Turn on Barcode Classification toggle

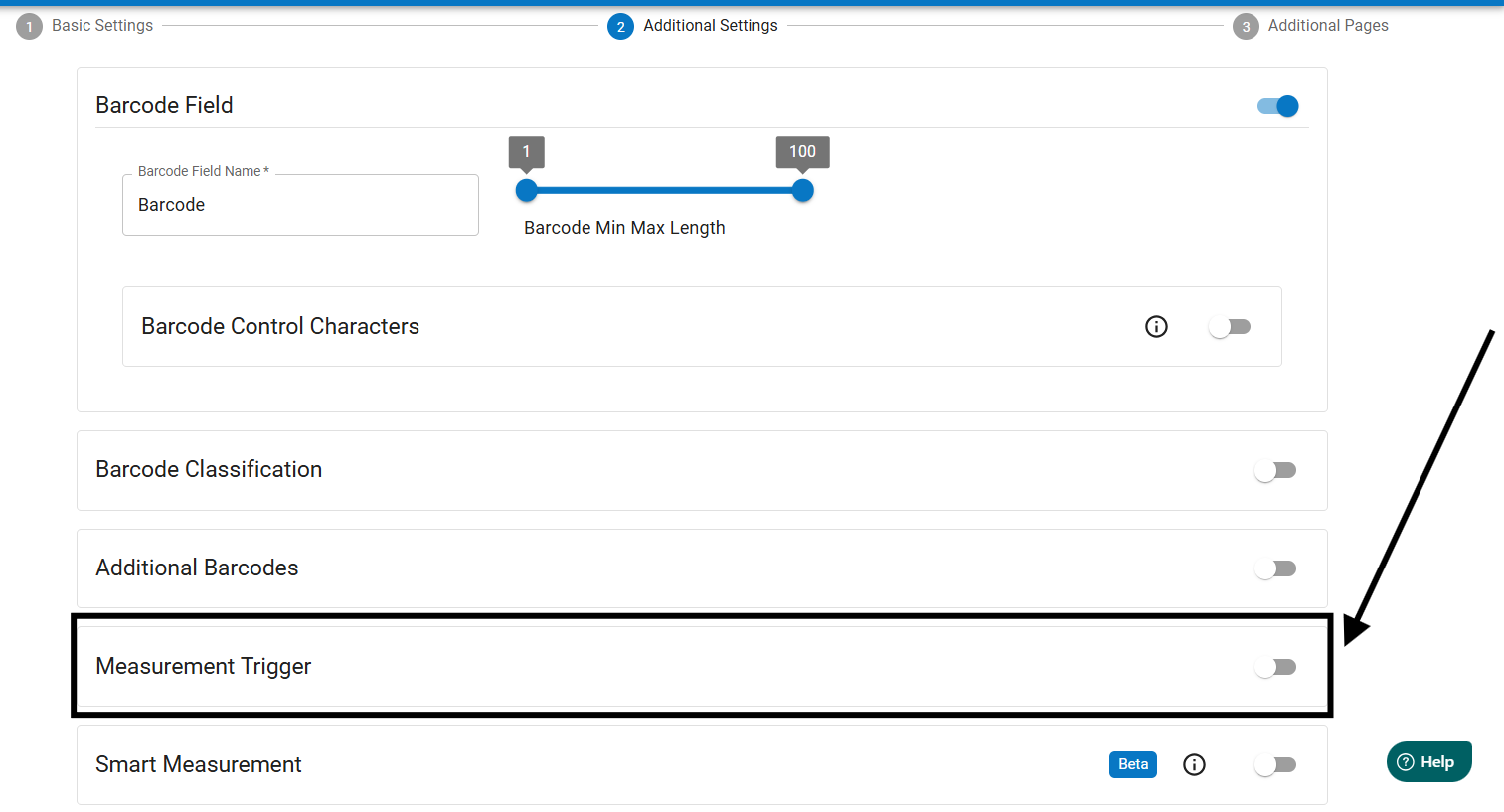coord(1275,470)
